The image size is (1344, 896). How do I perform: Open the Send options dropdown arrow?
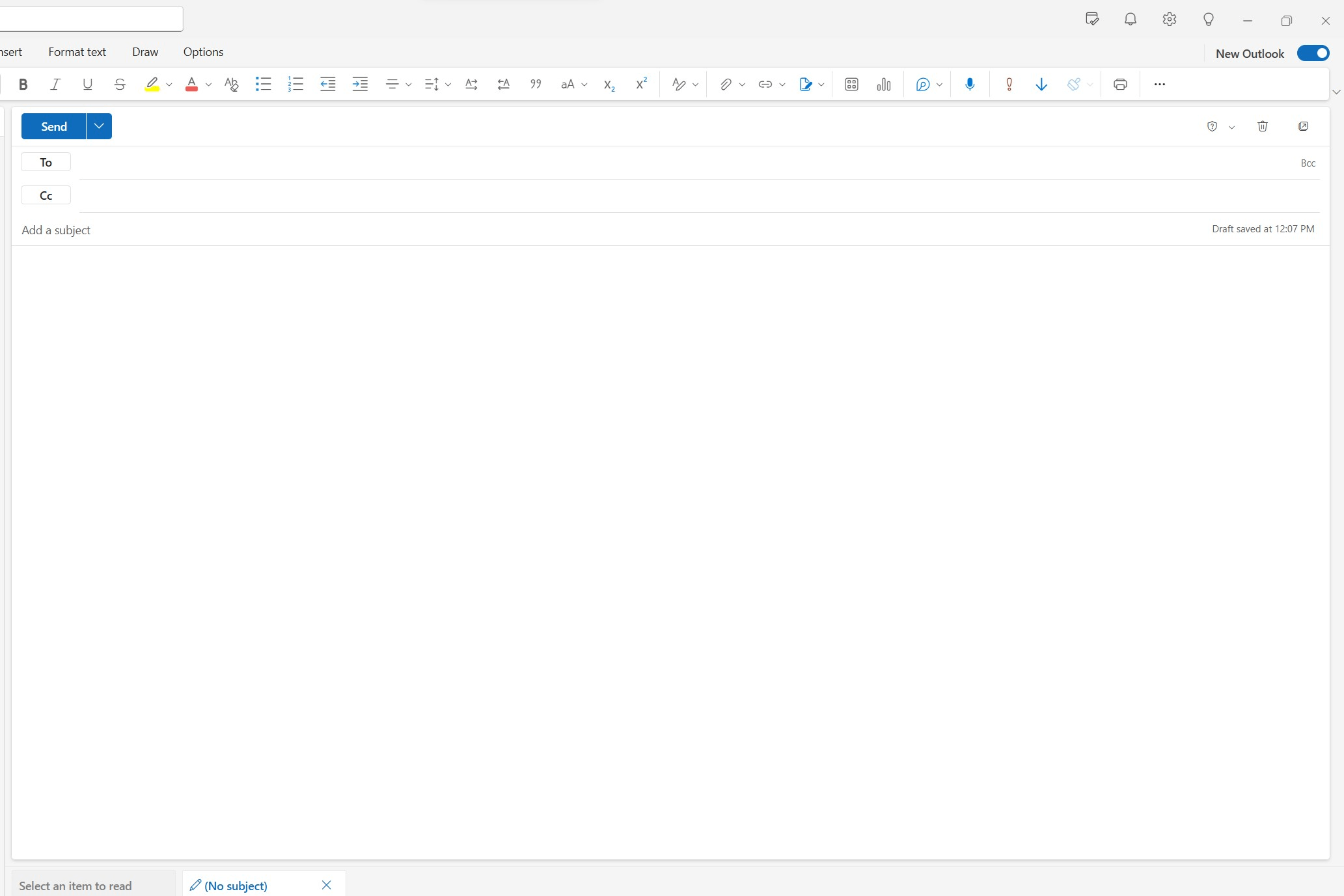pos(99,126)
